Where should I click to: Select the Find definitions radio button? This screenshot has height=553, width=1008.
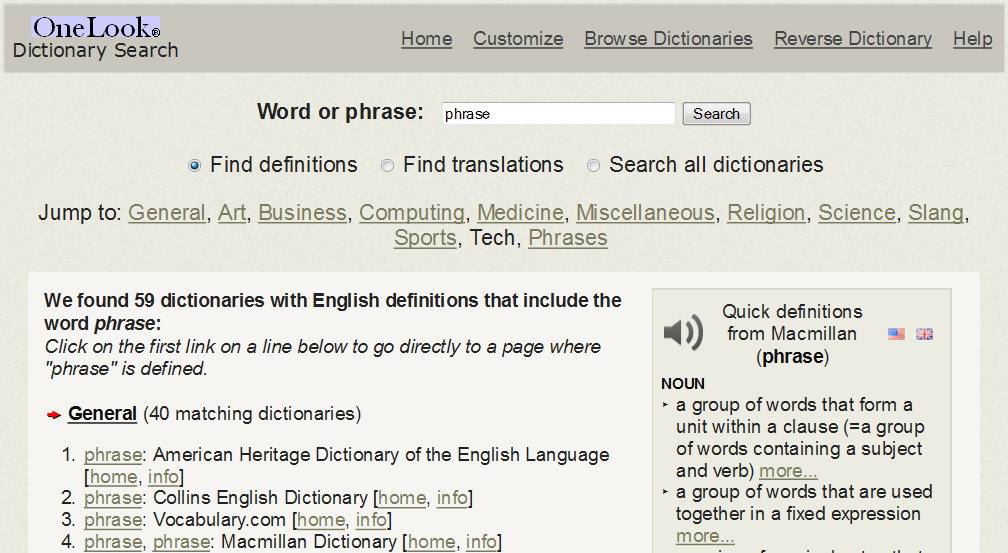[x=194, y=166]
